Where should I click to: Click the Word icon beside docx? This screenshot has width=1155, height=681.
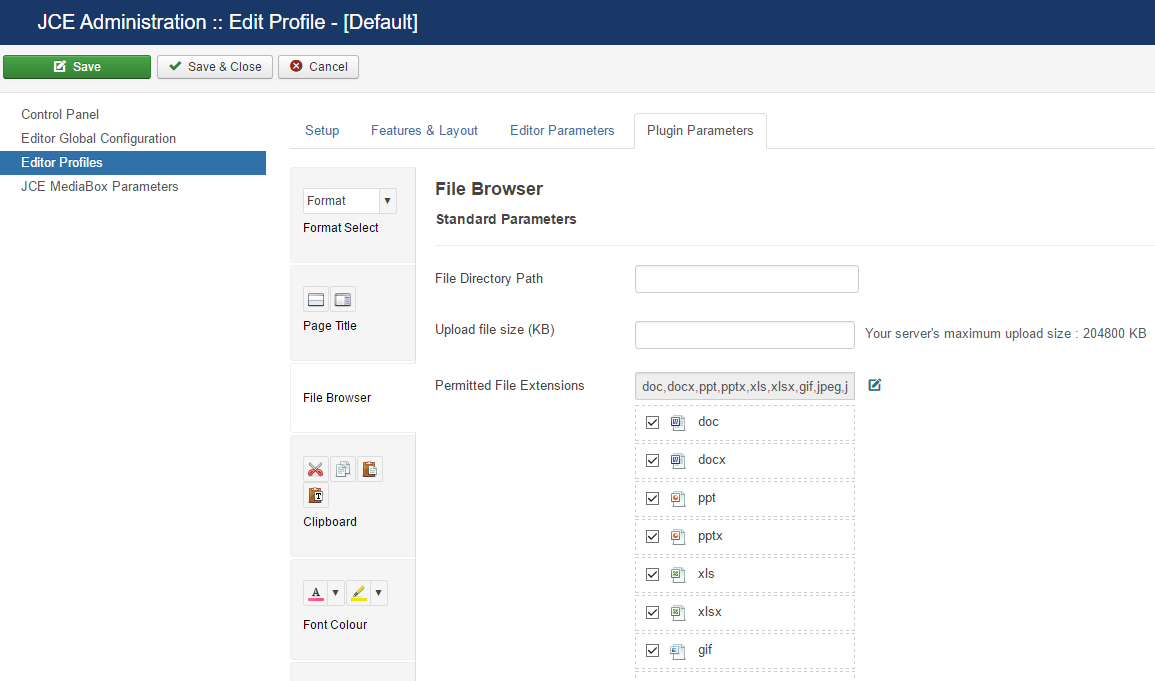pyautogui.click(x=678, y=461)
